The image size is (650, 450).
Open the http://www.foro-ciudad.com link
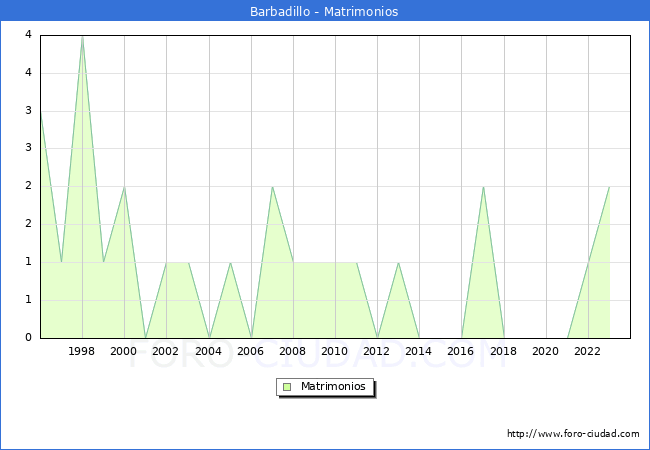[x=573, y=434]
